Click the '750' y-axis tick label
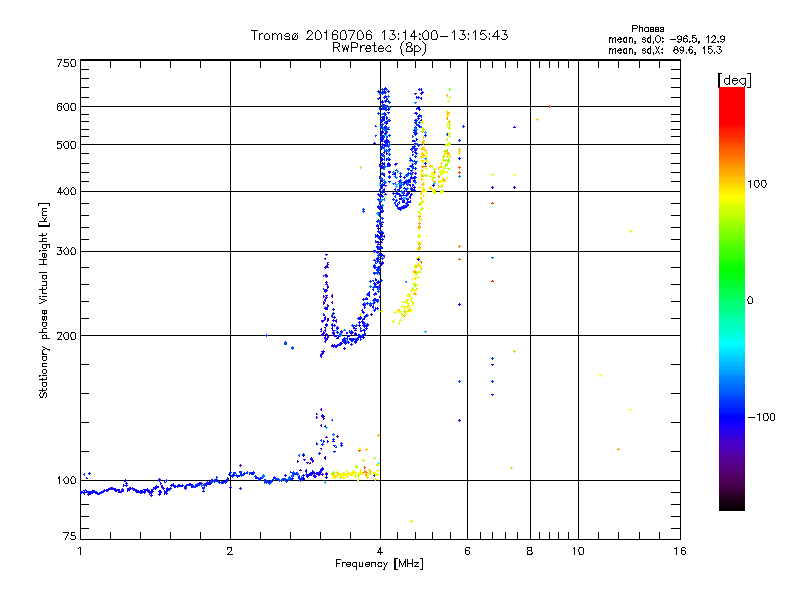This screenshot has height=600, width=800. click(67, 63)
